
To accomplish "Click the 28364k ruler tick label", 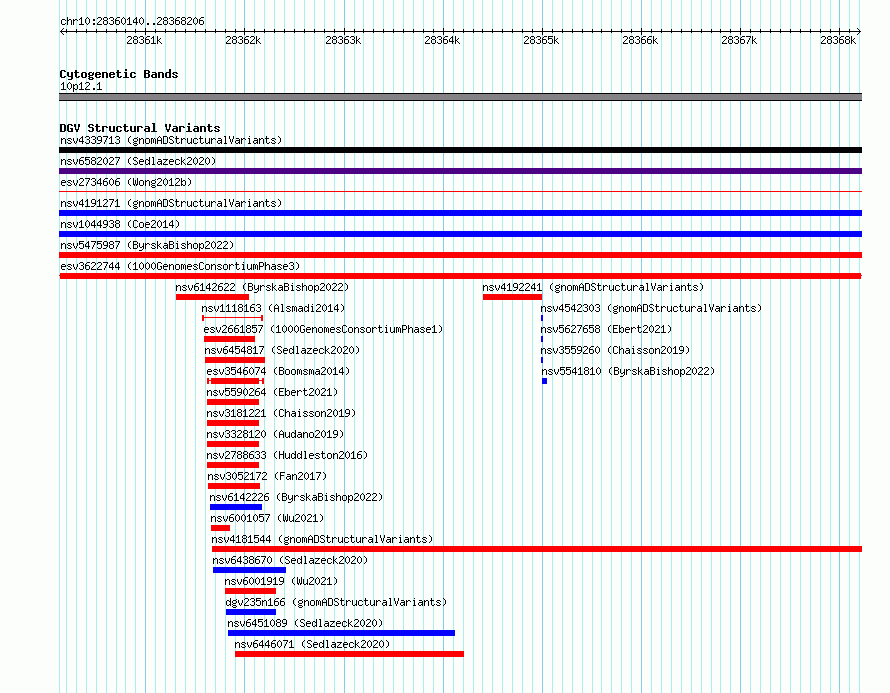I will click(442, 40).
